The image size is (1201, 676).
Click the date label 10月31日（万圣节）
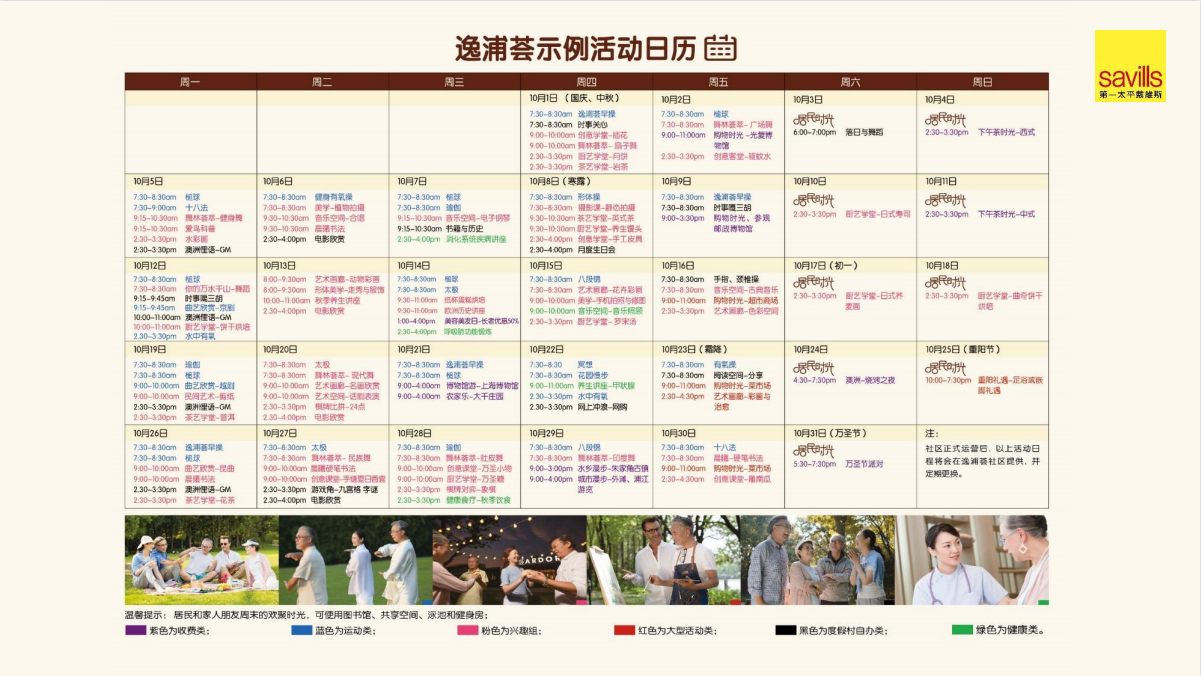pyautogui.click(x=831, y=433)
